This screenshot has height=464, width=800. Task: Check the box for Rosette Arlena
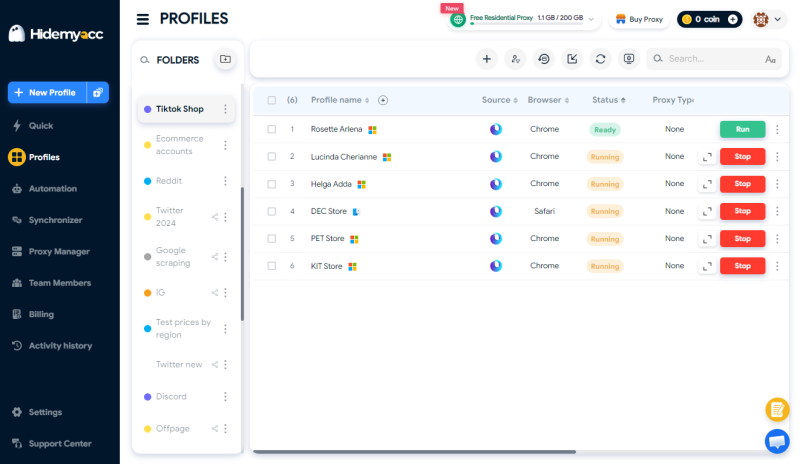click(x=271, y=129)
